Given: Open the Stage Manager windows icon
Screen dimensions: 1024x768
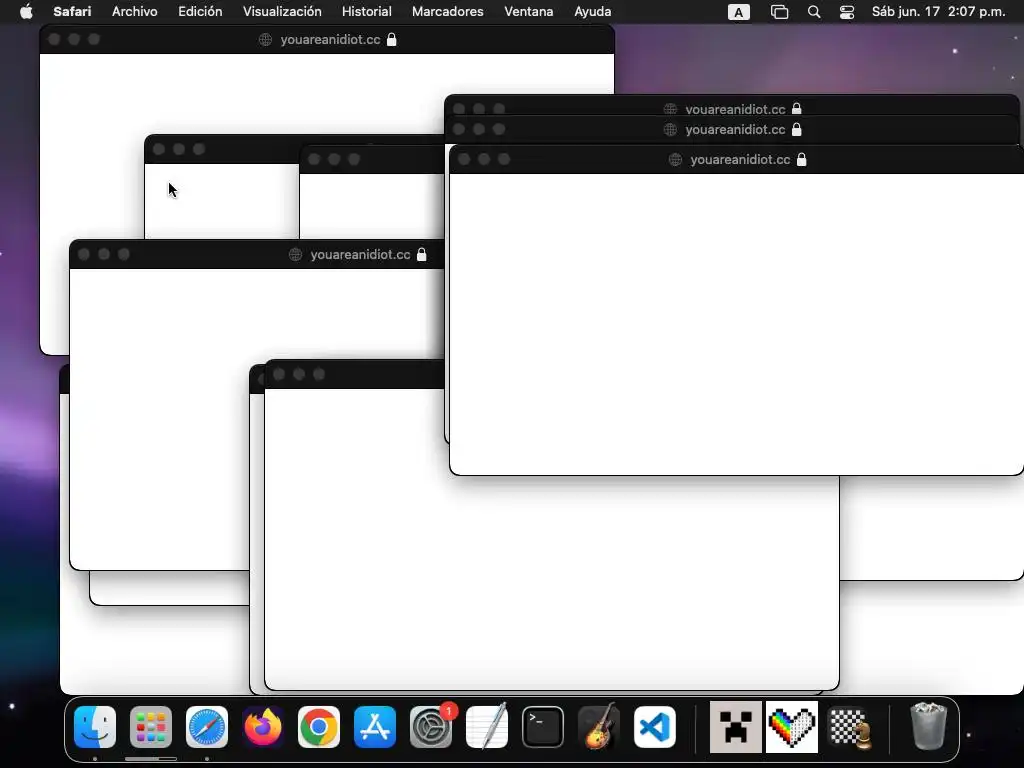Looking at the screenshot, I should (779, 12).
